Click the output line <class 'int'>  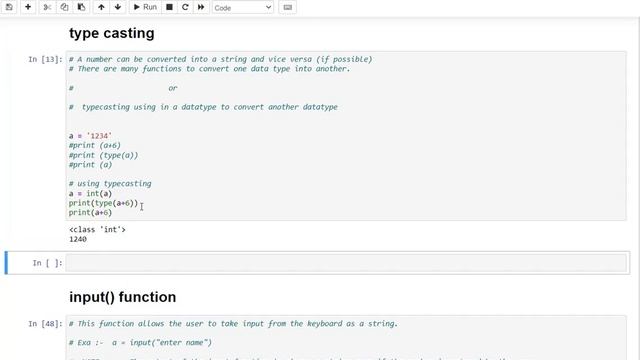point(97,230)
